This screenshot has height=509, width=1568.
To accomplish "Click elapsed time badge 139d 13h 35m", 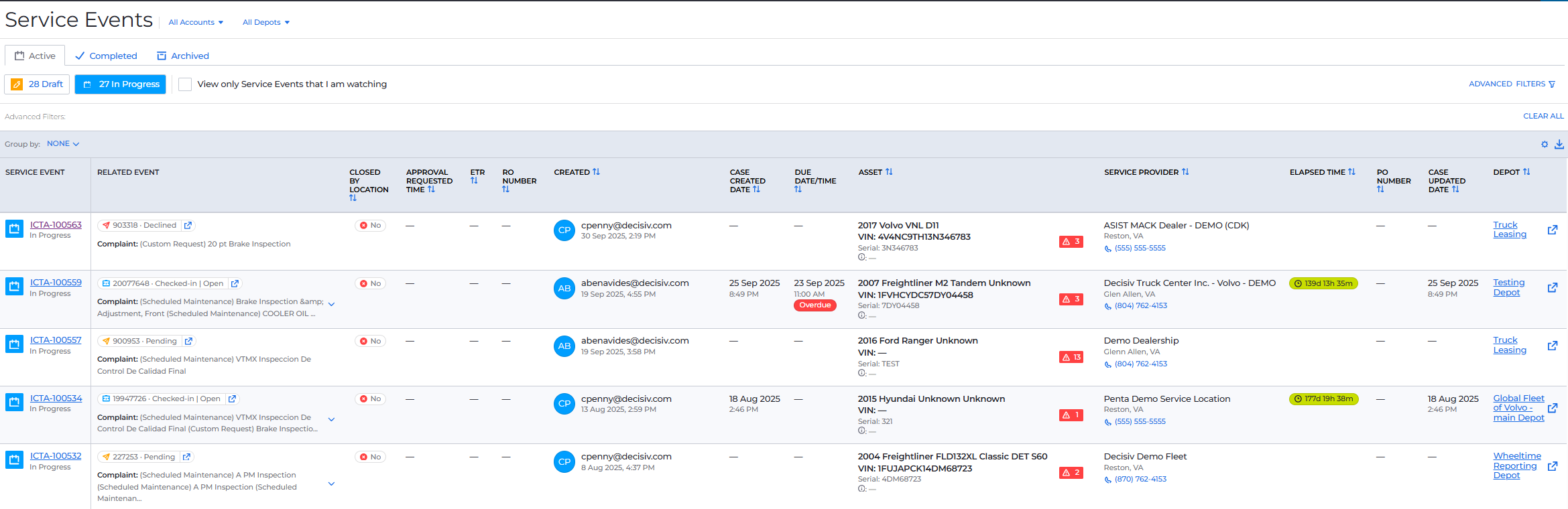I will [x=1324, y=283].
